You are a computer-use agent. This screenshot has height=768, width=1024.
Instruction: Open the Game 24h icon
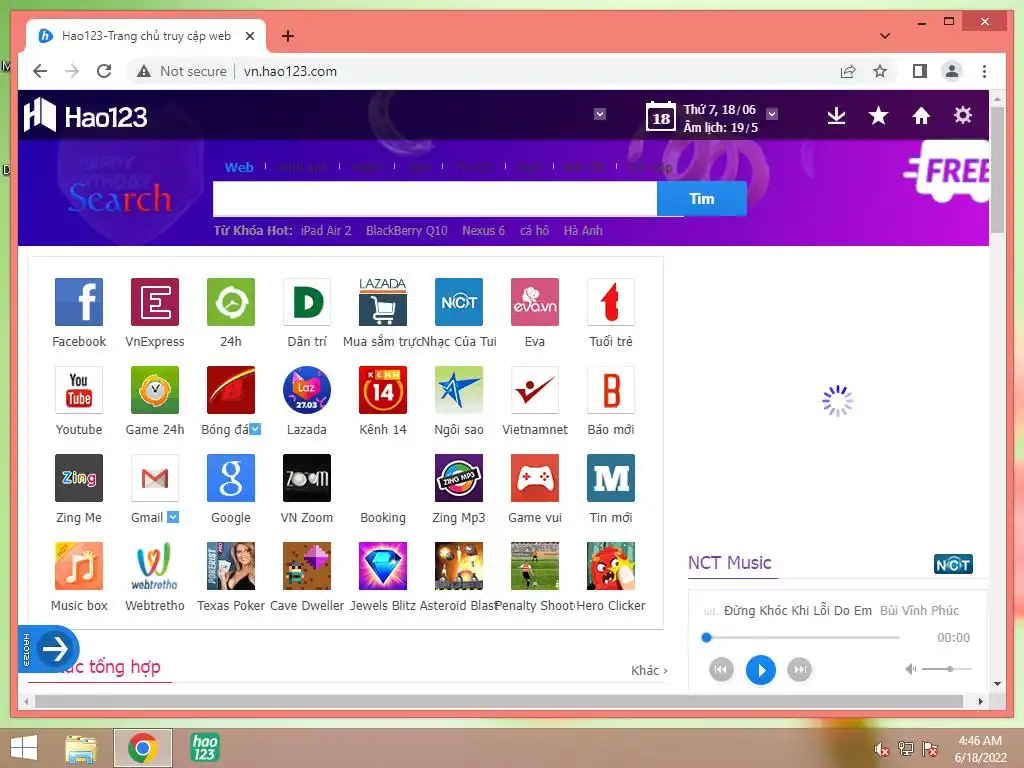pos(155,390)
